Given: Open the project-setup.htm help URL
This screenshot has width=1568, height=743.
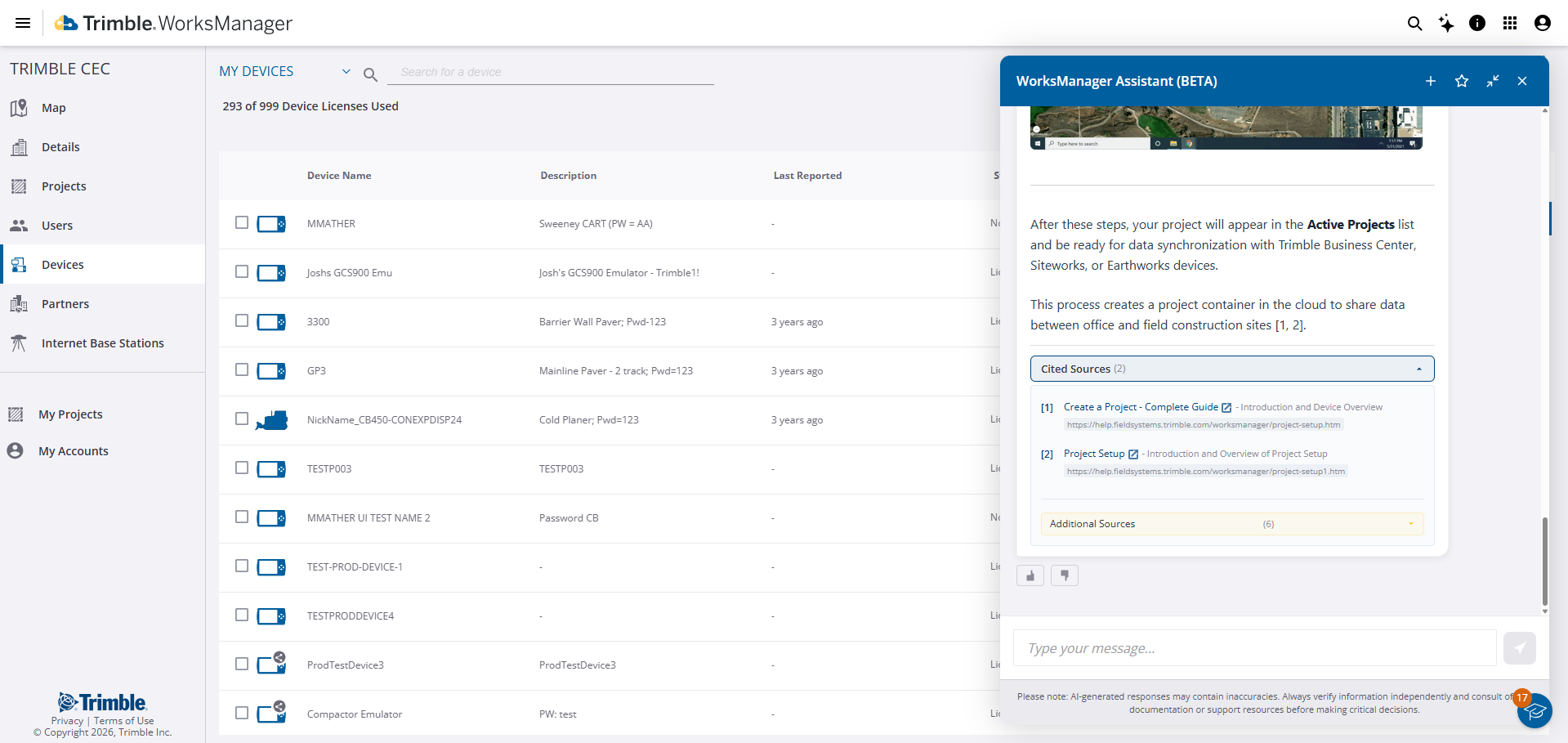Looking at the screenshot, I should point(1204,425).
